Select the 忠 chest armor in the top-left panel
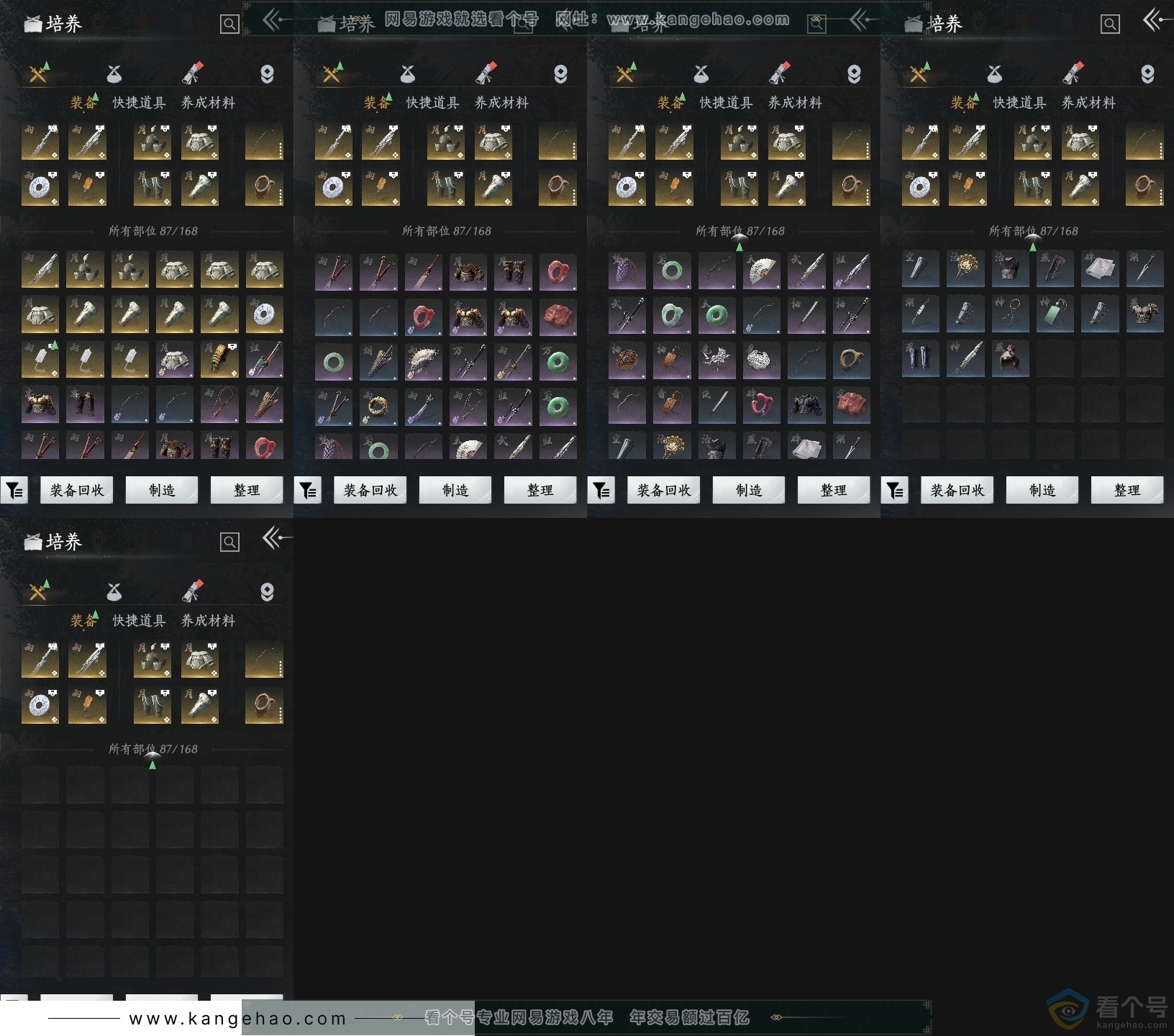The width and height of the screenshot is (1174, 1036). [40, 404]
